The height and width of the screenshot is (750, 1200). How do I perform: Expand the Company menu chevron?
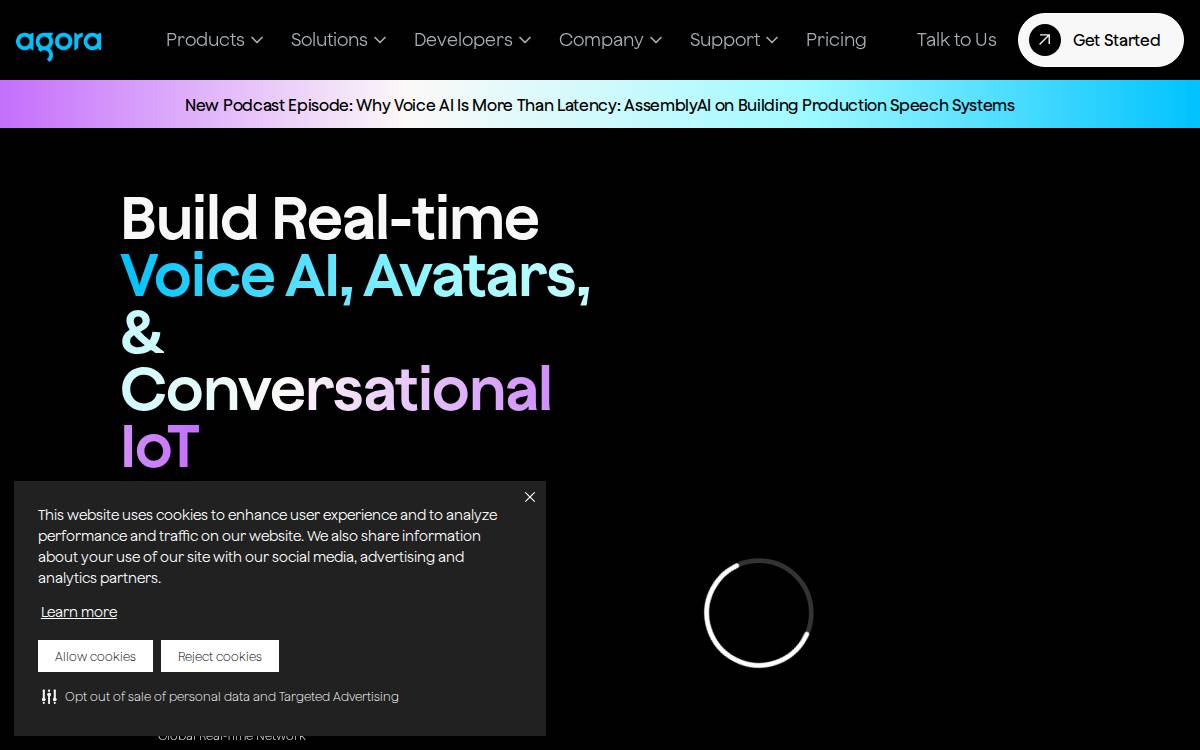click(656, 40)
